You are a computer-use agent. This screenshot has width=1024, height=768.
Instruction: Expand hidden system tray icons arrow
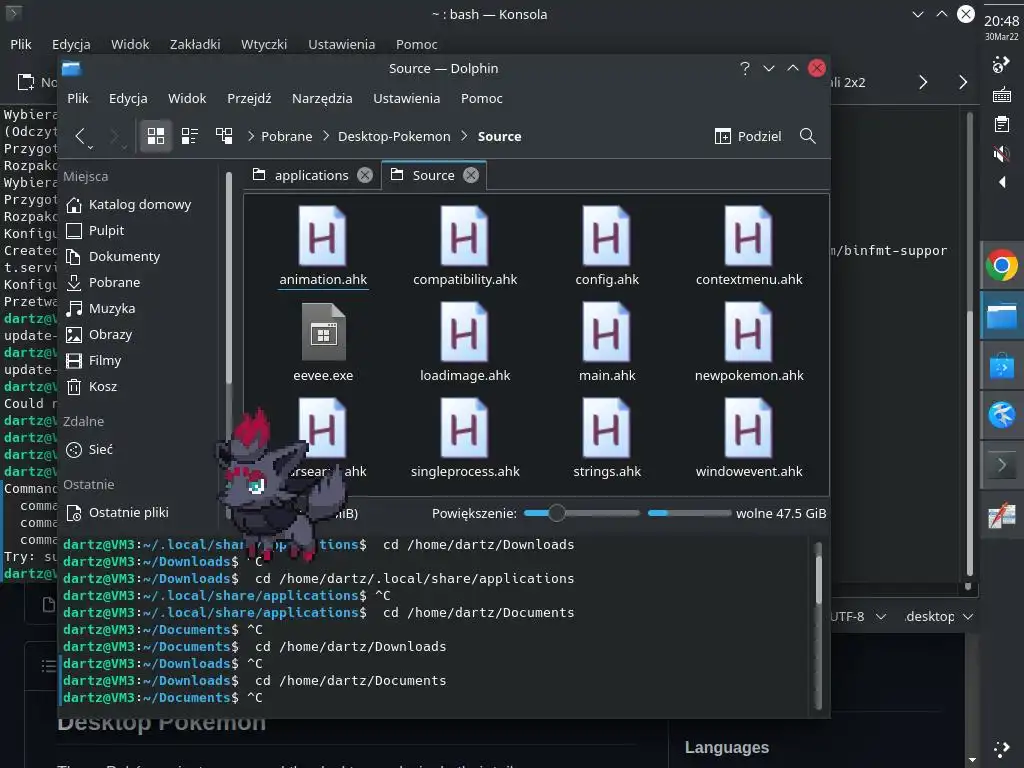click(x=1002, y=182)
